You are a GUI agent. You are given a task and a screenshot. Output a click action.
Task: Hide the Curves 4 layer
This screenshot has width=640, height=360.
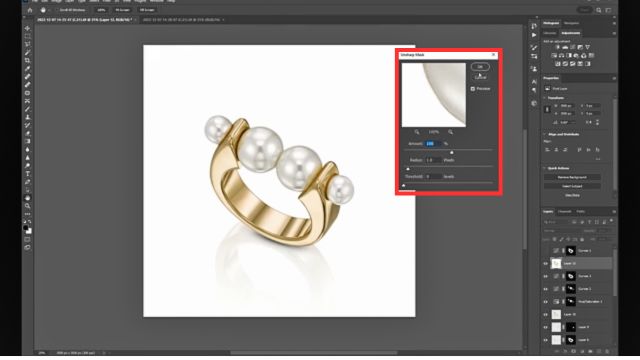click(546, 276)
